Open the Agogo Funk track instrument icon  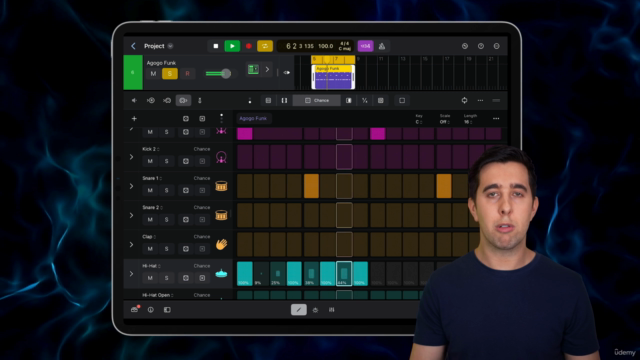(x=253, y=69)
